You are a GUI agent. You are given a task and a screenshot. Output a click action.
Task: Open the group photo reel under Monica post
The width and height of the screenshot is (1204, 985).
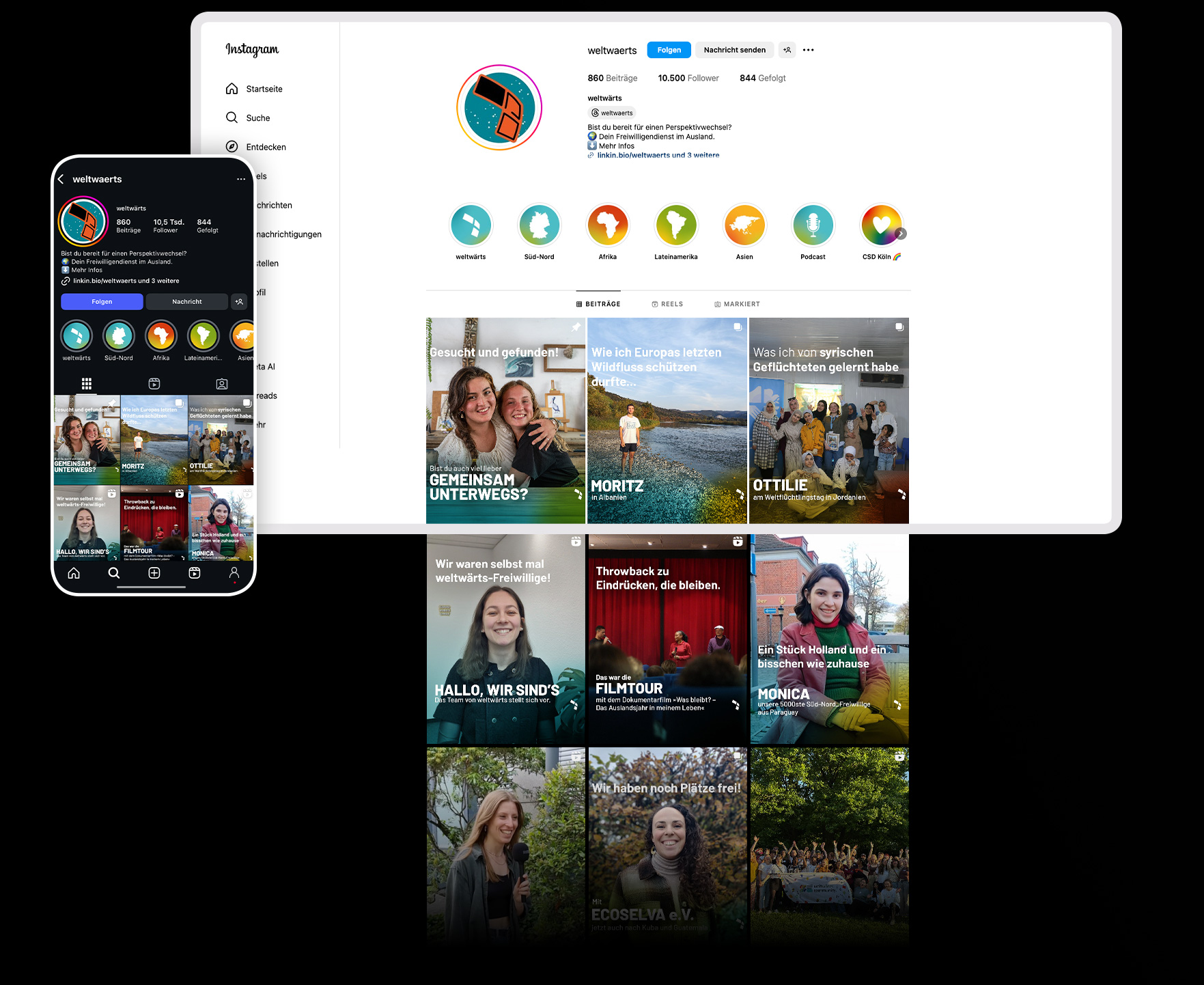829,846
